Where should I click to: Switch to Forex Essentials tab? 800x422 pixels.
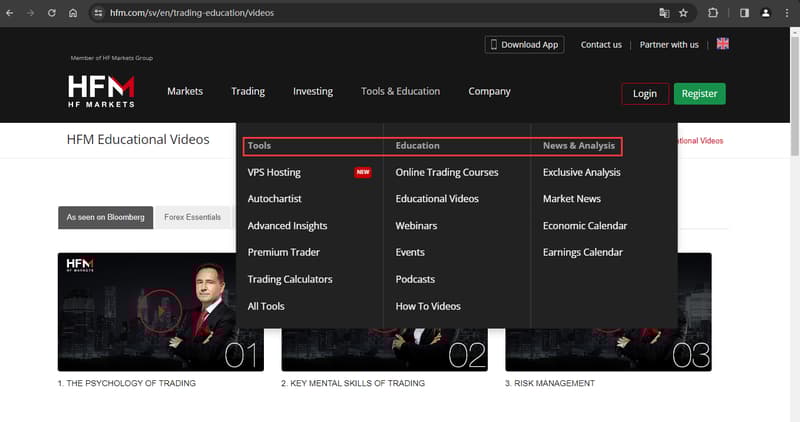[192, 217]
